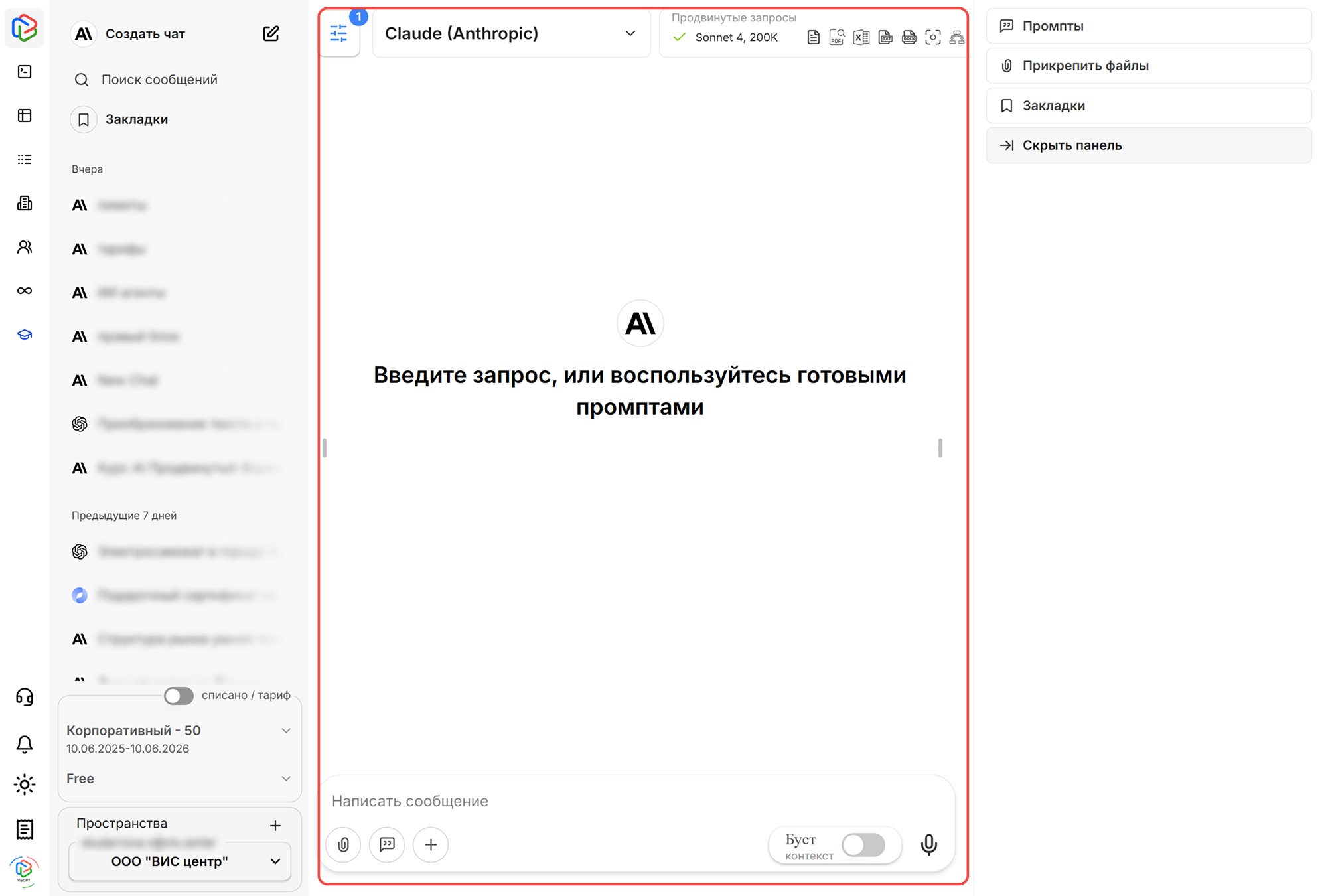Image resolution: width=1324 pixels, height=896 pixels.
Task: Open the users icon in left sidebar
Action: [x=25, y=247]
